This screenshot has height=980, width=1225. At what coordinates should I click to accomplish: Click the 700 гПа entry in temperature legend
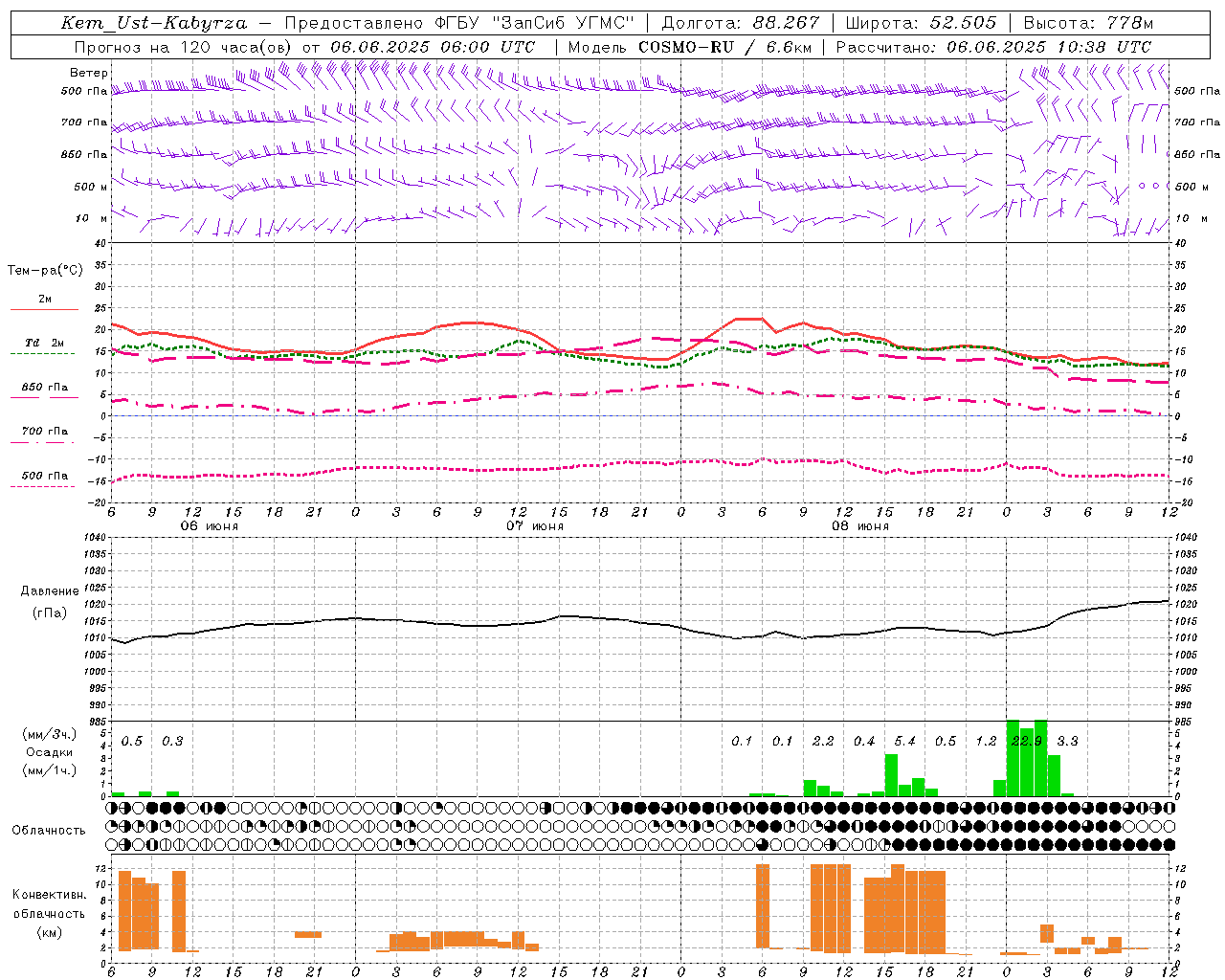pos(45,432)
